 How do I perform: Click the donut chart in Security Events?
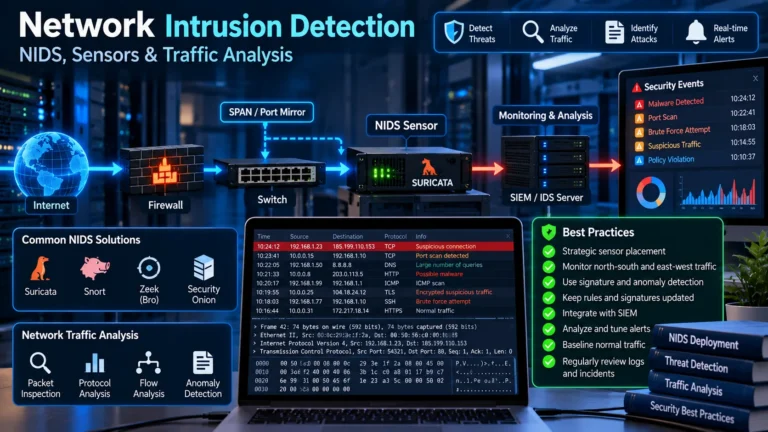pyautogui.click(x=651, y=192)
